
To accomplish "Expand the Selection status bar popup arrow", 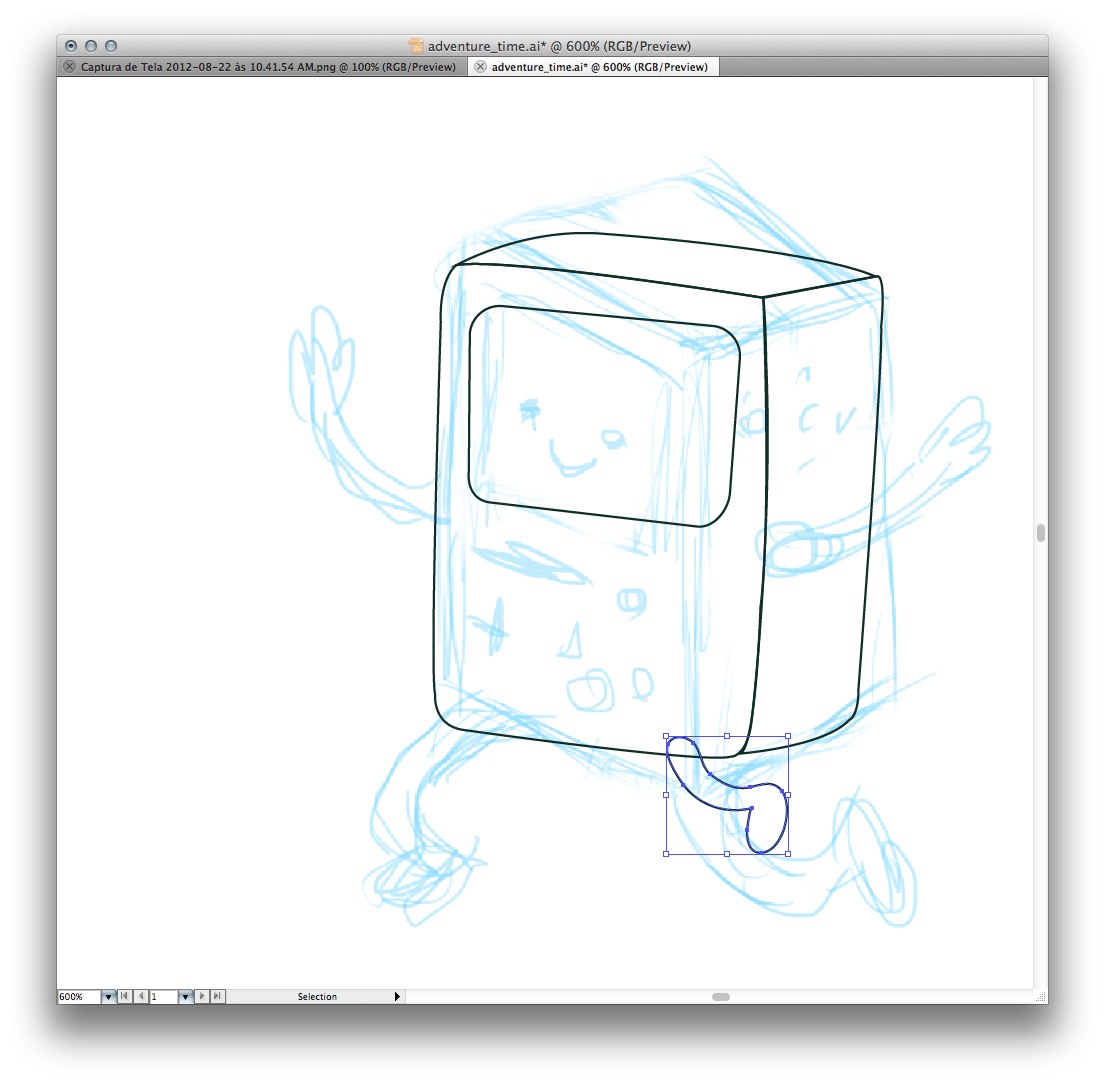I will (397, 996).
